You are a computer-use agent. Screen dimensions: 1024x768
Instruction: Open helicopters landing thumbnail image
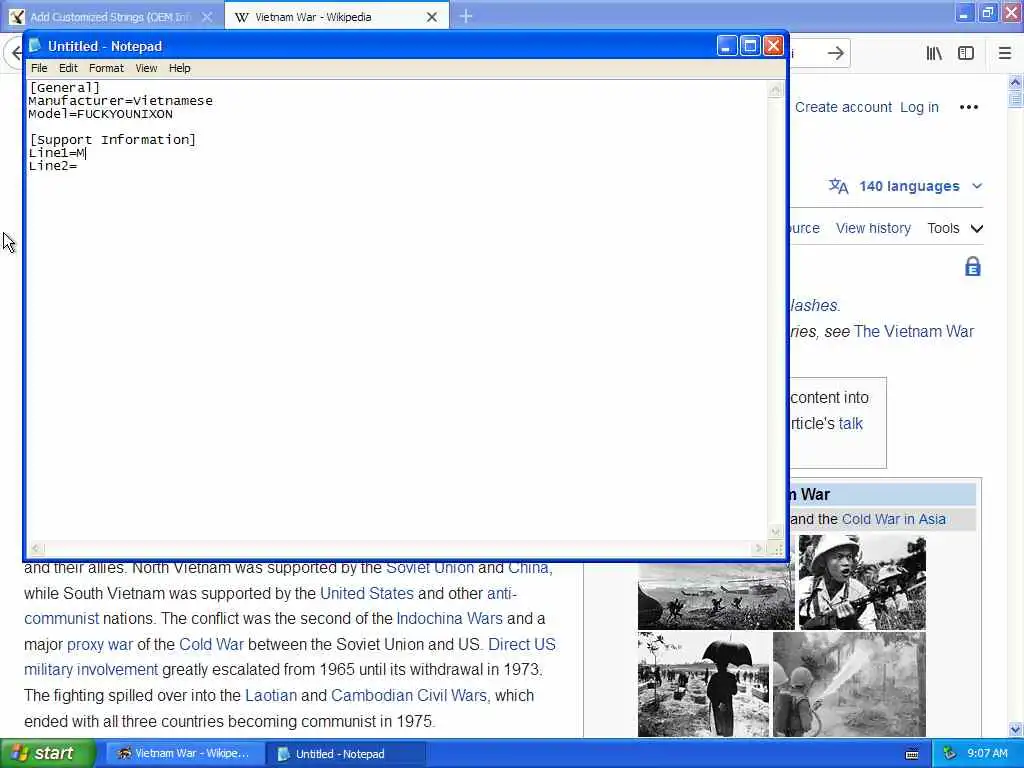[x=716, y=596]
